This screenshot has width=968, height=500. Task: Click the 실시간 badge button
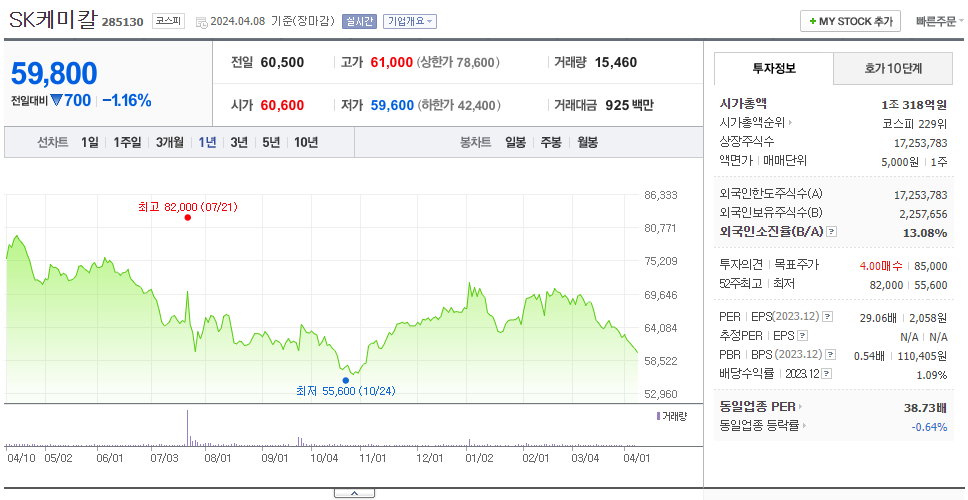click(x=359, y=21)
